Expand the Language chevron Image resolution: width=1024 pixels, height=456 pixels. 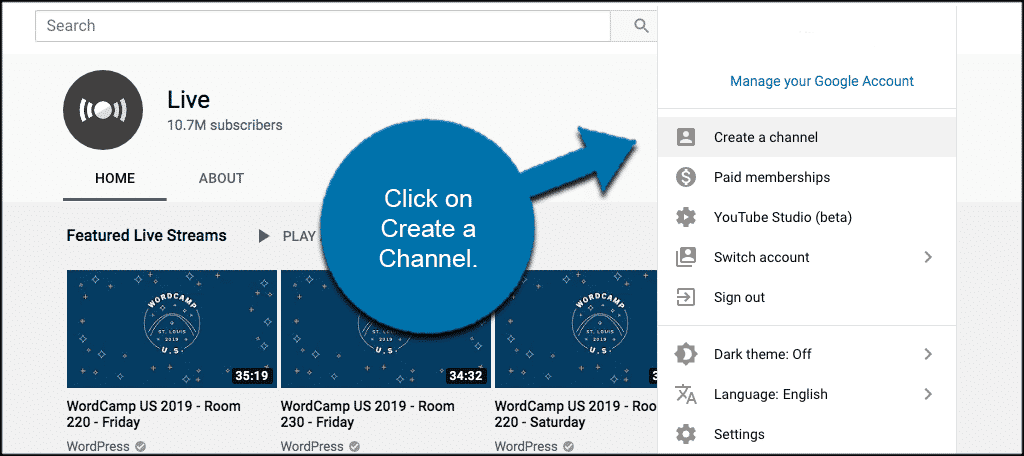pos(928,394)
